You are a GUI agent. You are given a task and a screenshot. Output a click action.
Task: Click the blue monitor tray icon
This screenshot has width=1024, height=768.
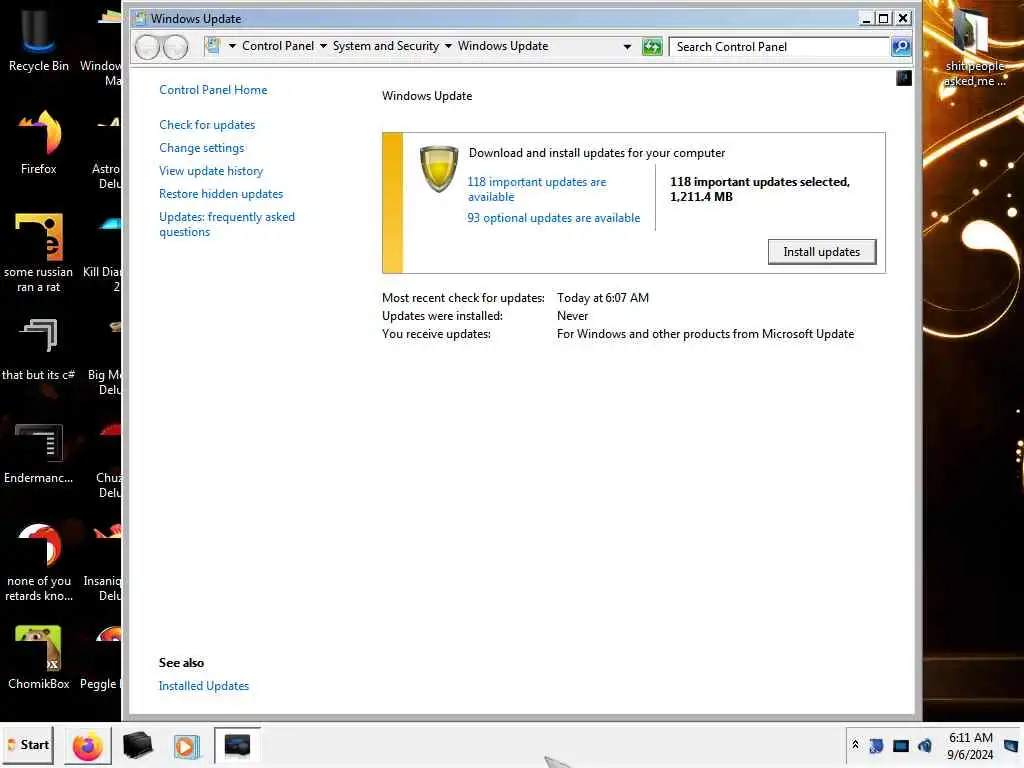pyautogui.click(x=901, y=746)
